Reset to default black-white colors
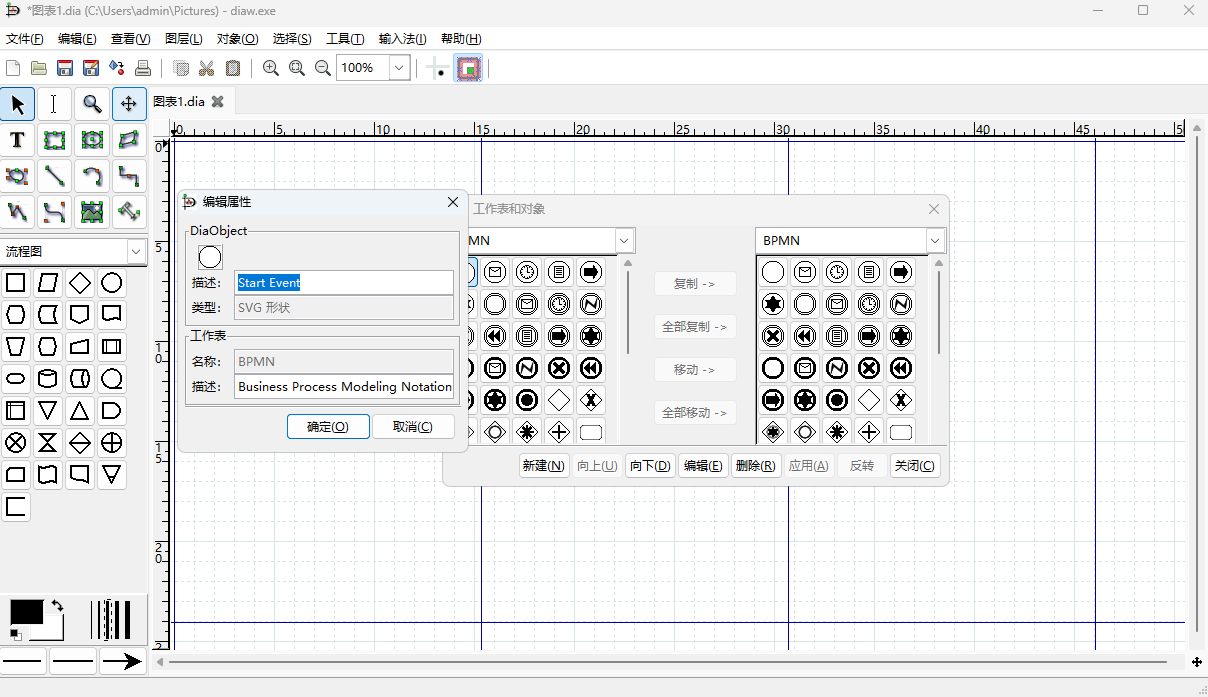The image size is (1208, 697). pos(15,635)
